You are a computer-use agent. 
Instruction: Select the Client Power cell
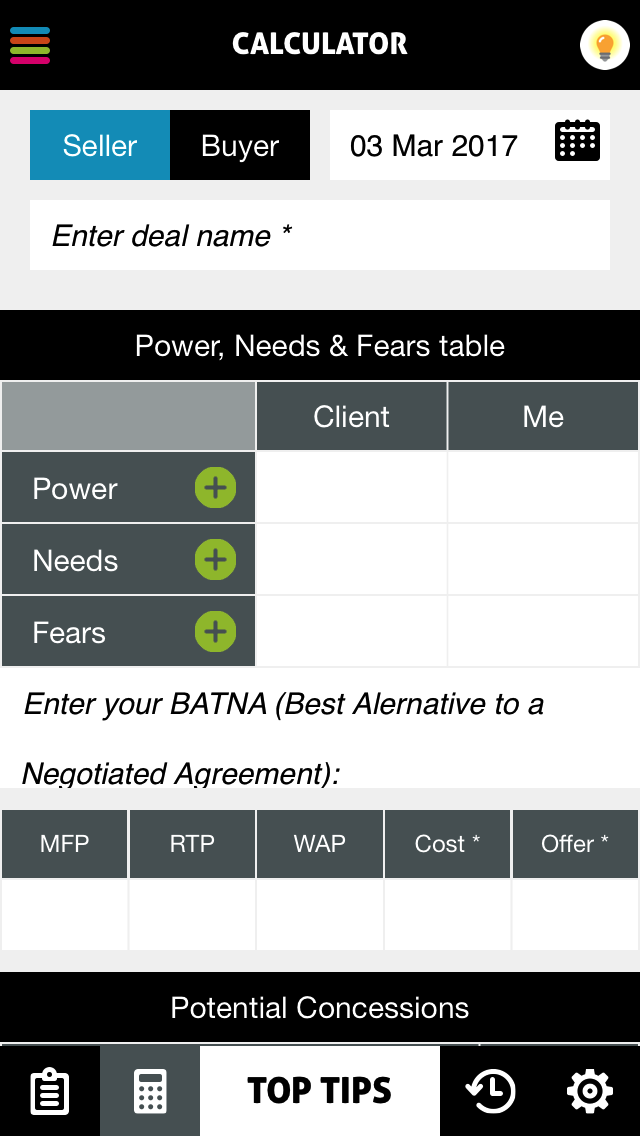[351, 488]
